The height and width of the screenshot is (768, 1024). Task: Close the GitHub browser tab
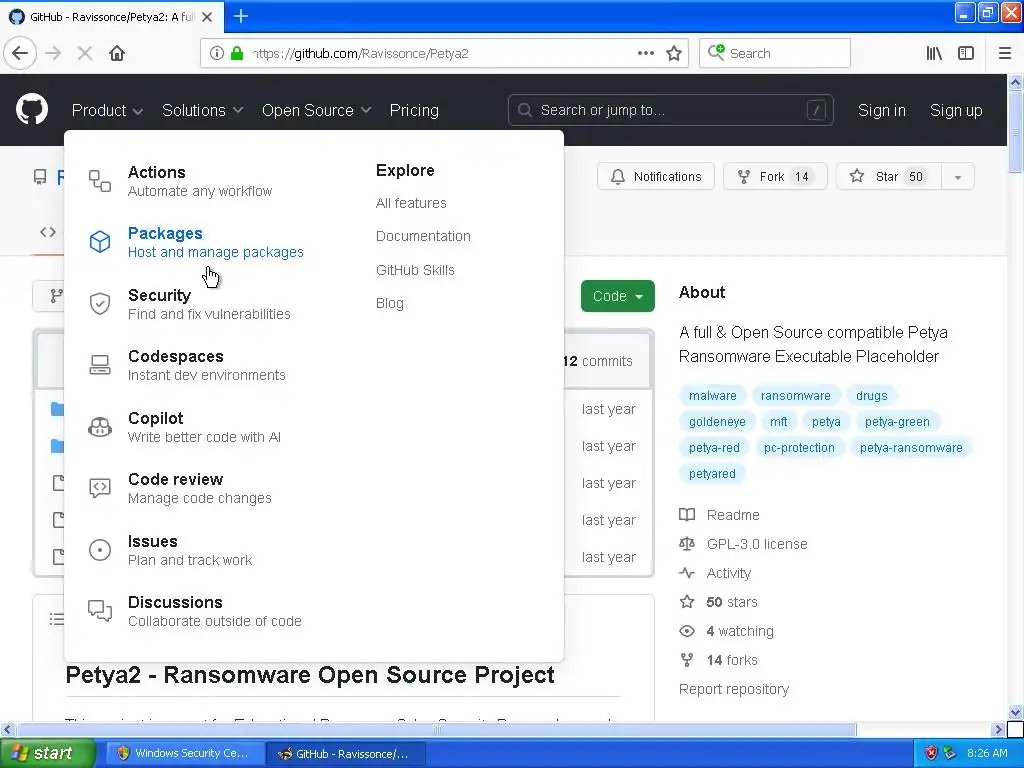click(x=207, y=17)
